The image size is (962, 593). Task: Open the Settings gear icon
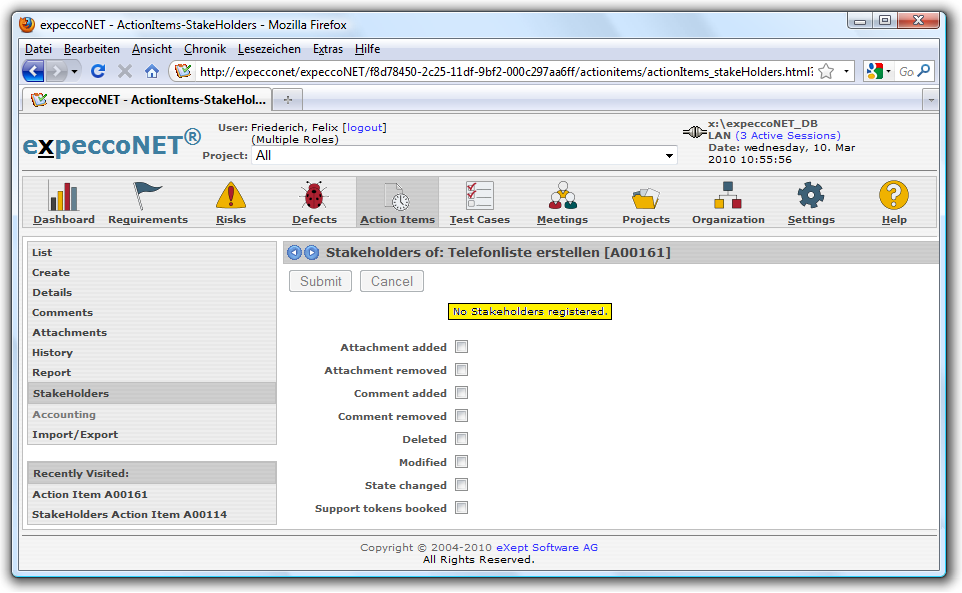(810, 196)
